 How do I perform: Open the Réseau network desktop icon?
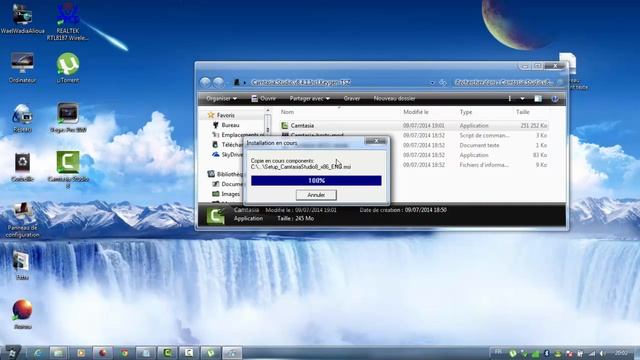tap(22, 118)
